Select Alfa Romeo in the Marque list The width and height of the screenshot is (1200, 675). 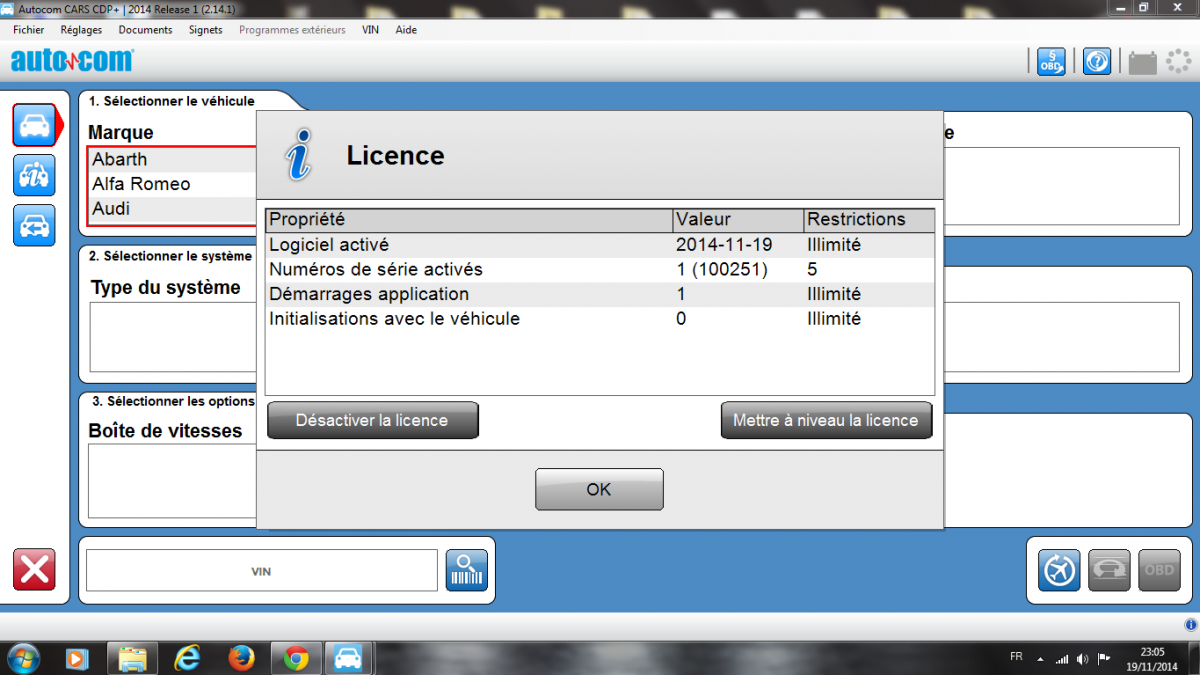point(172,184)
